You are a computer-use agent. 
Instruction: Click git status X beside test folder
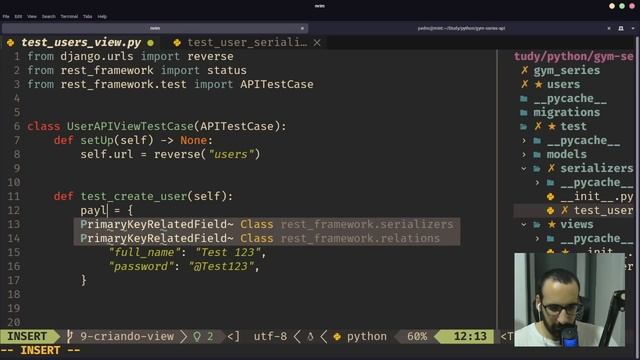point(538,126)
